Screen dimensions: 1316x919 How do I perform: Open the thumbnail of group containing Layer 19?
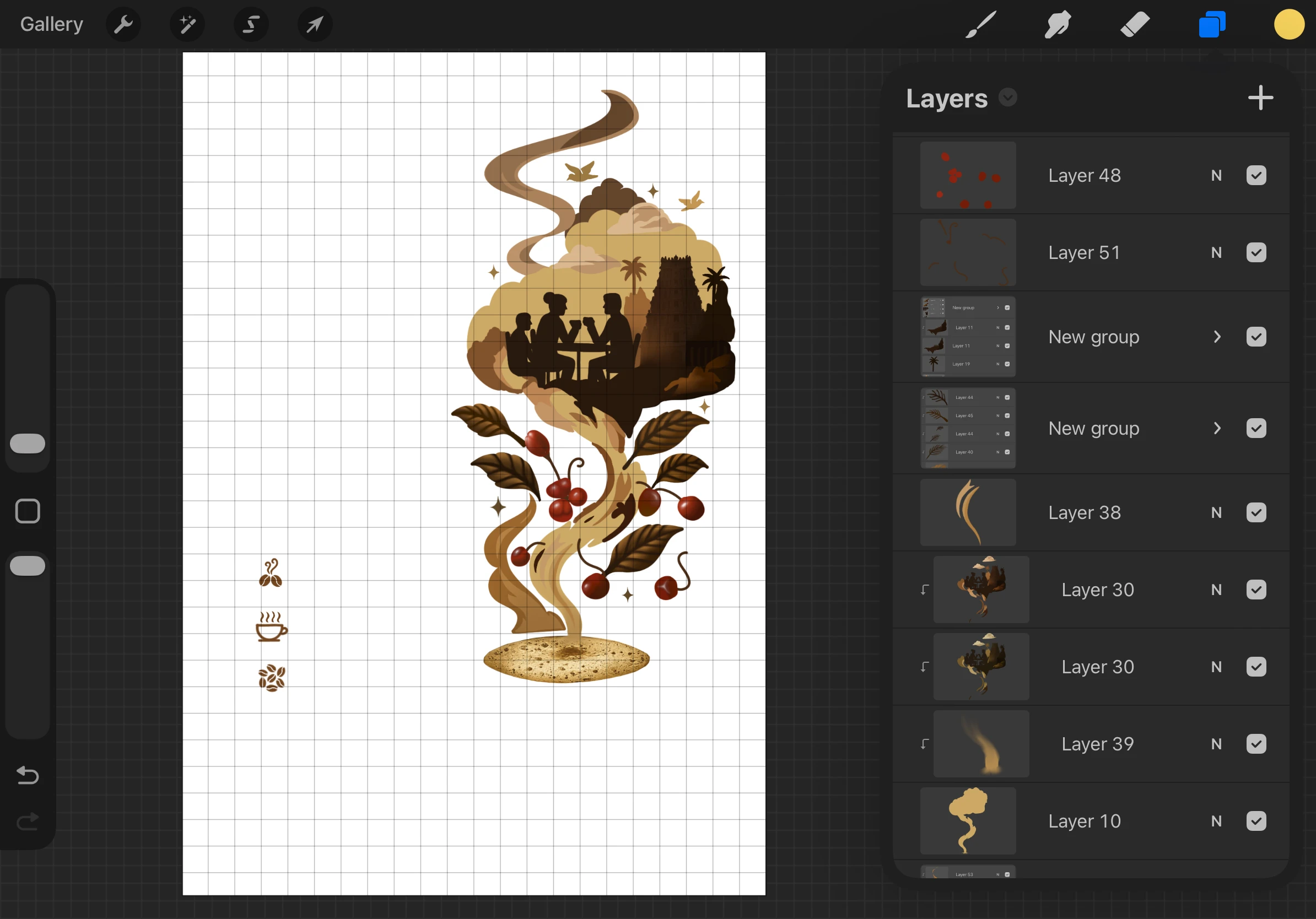tap(968, 337)
